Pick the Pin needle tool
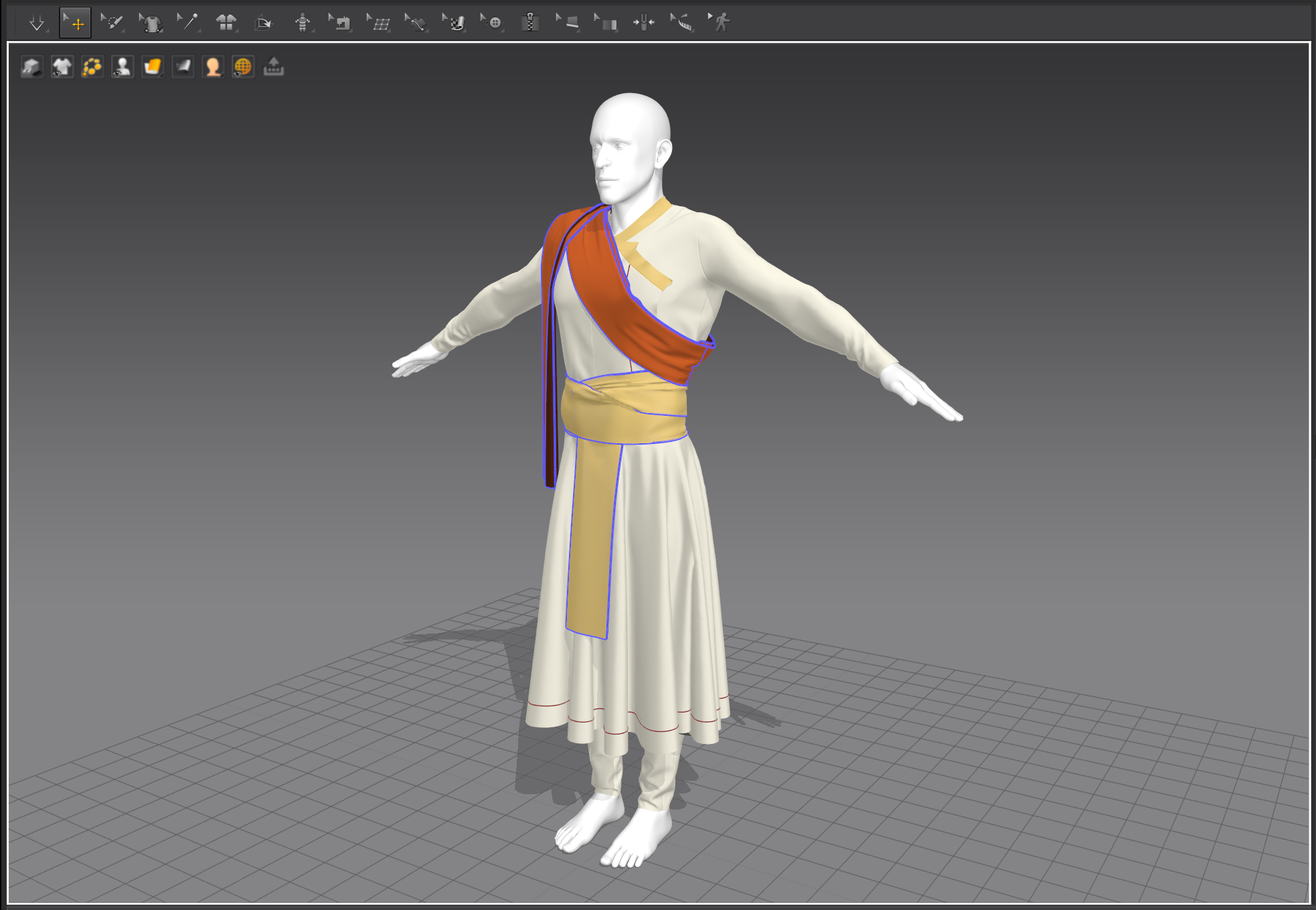 click(189, 23)
